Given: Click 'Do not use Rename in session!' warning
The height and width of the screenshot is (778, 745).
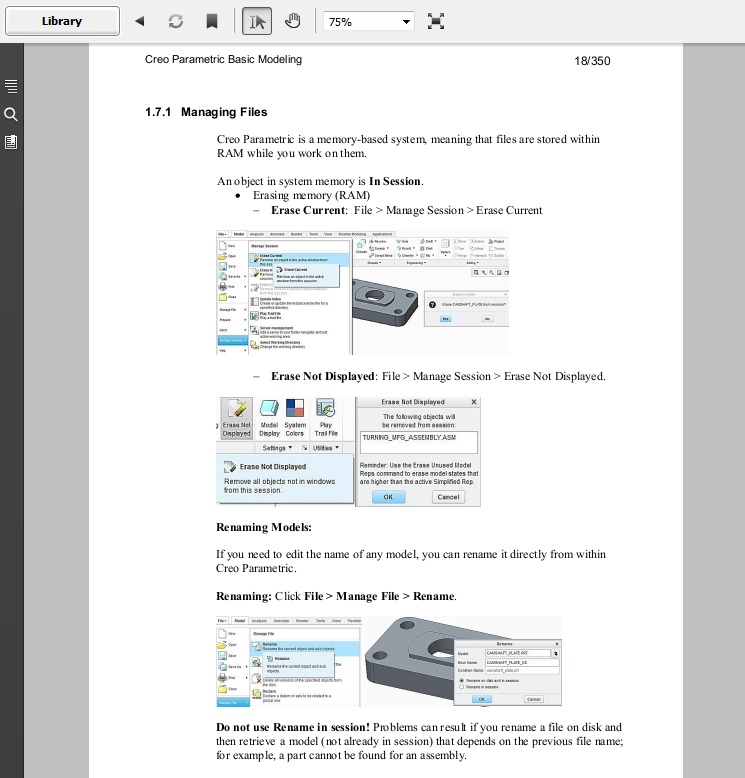Looking at the screenshot, I should [293, 727].
